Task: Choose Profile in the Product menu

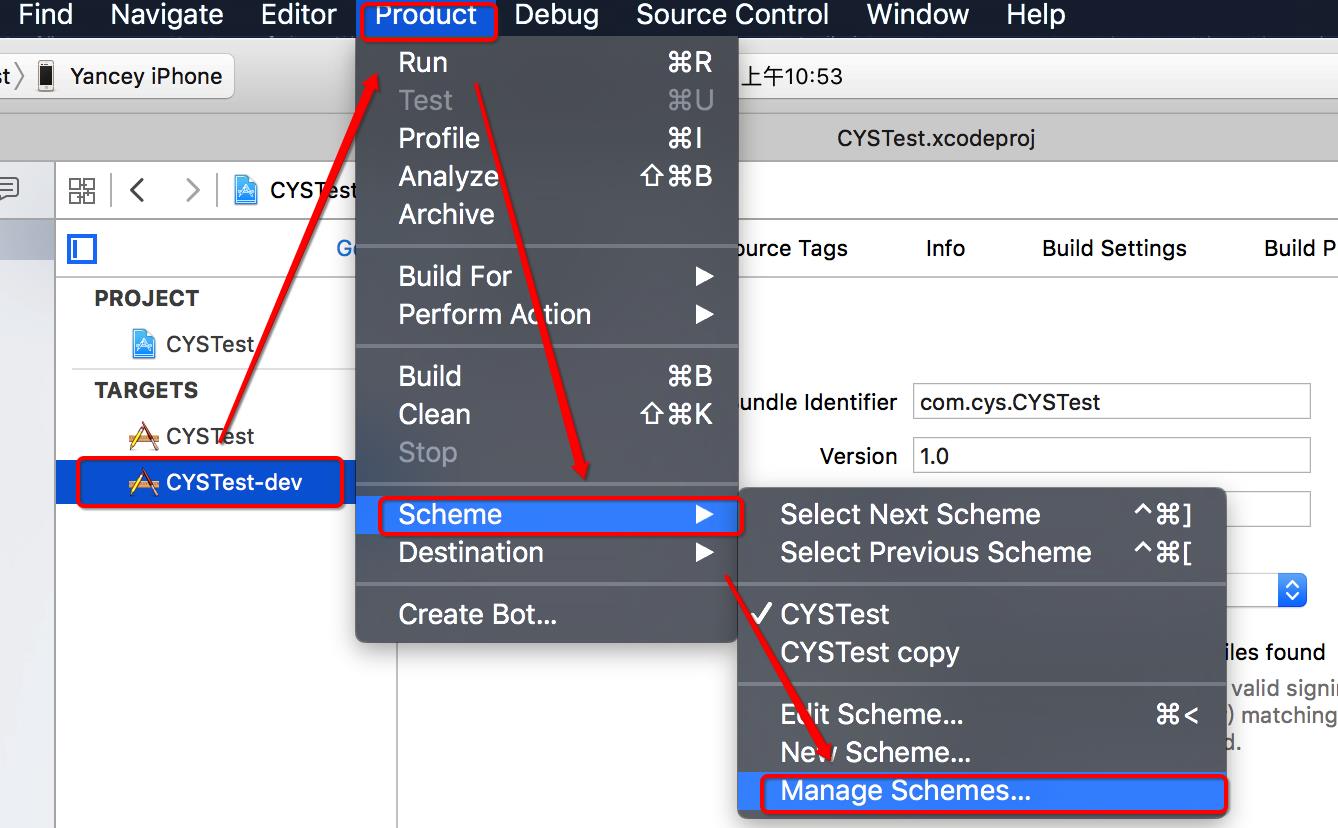Action: [547, 138]
